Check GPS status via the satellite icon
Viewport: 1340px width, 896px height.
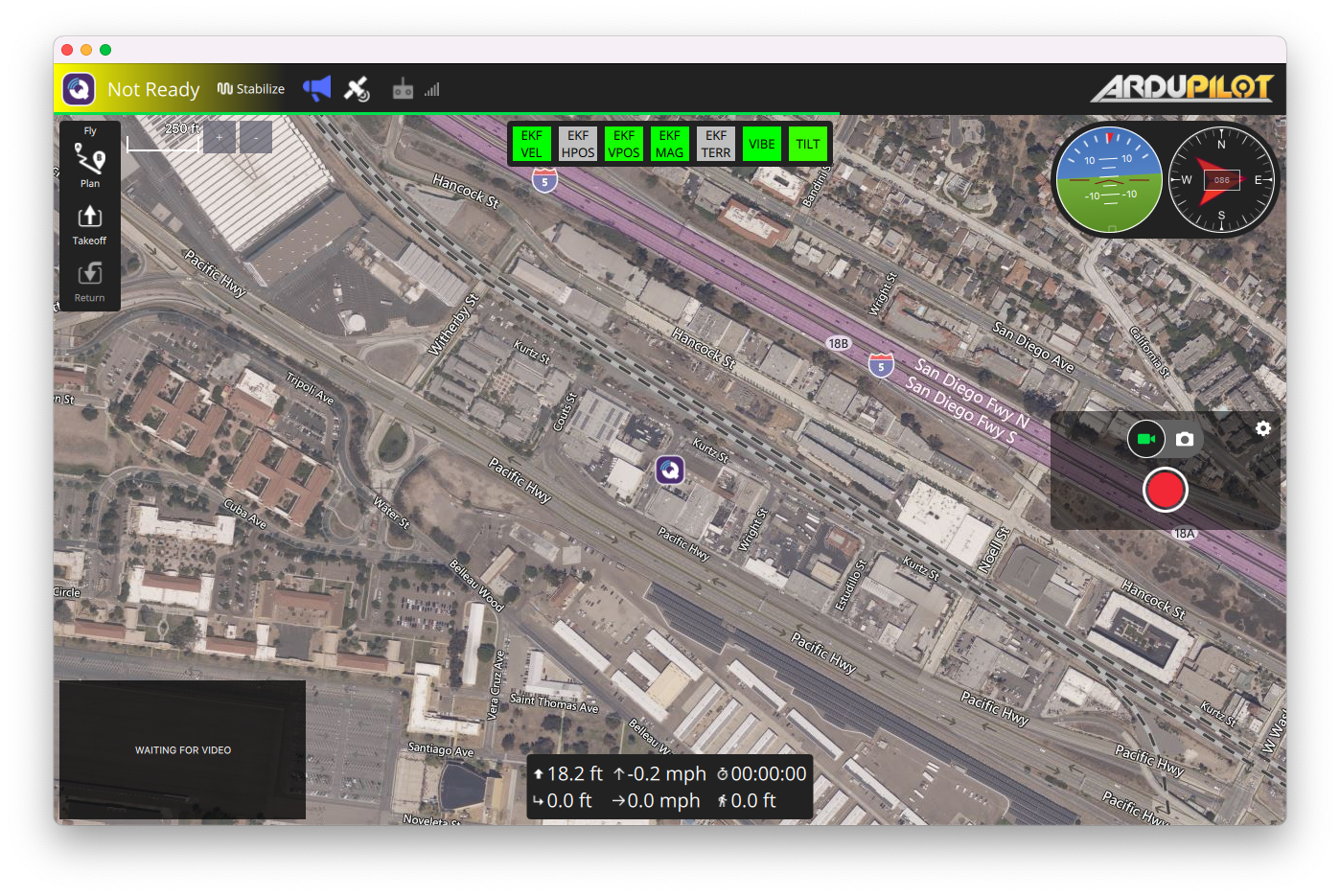click(358, 88)
